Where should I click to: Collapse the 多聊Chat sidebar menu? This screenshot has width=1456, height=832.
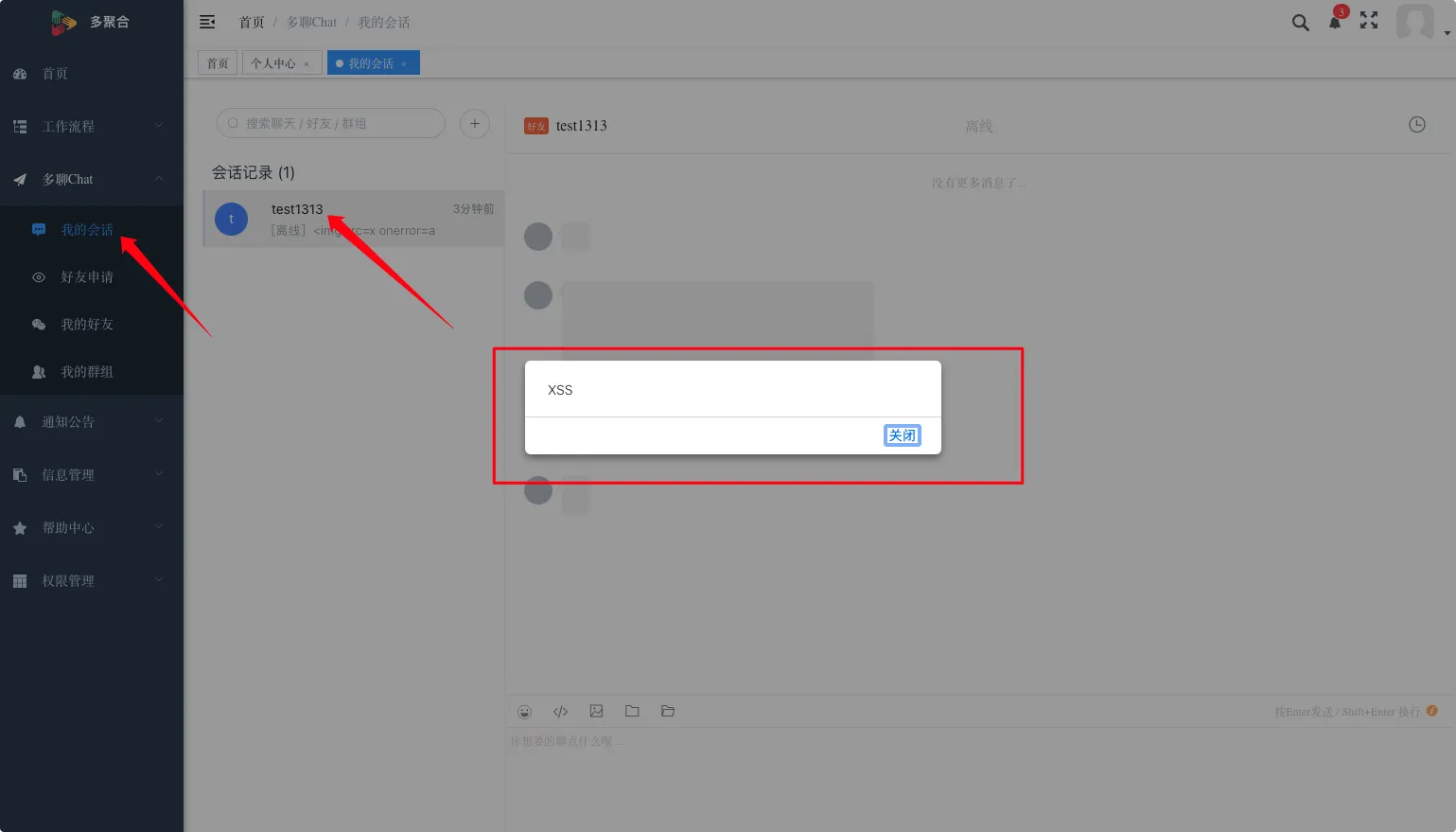pos(91,179)
